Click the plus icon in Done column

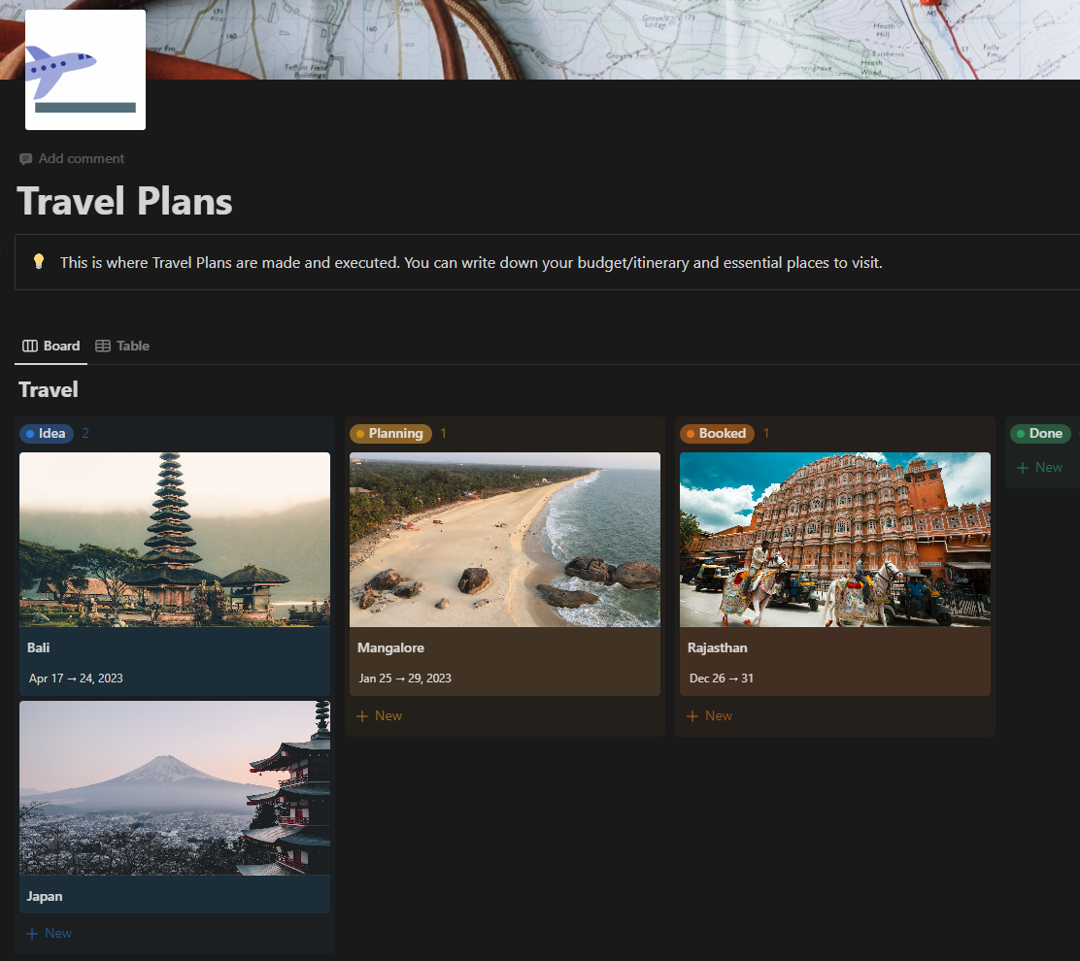[1023, 468]
